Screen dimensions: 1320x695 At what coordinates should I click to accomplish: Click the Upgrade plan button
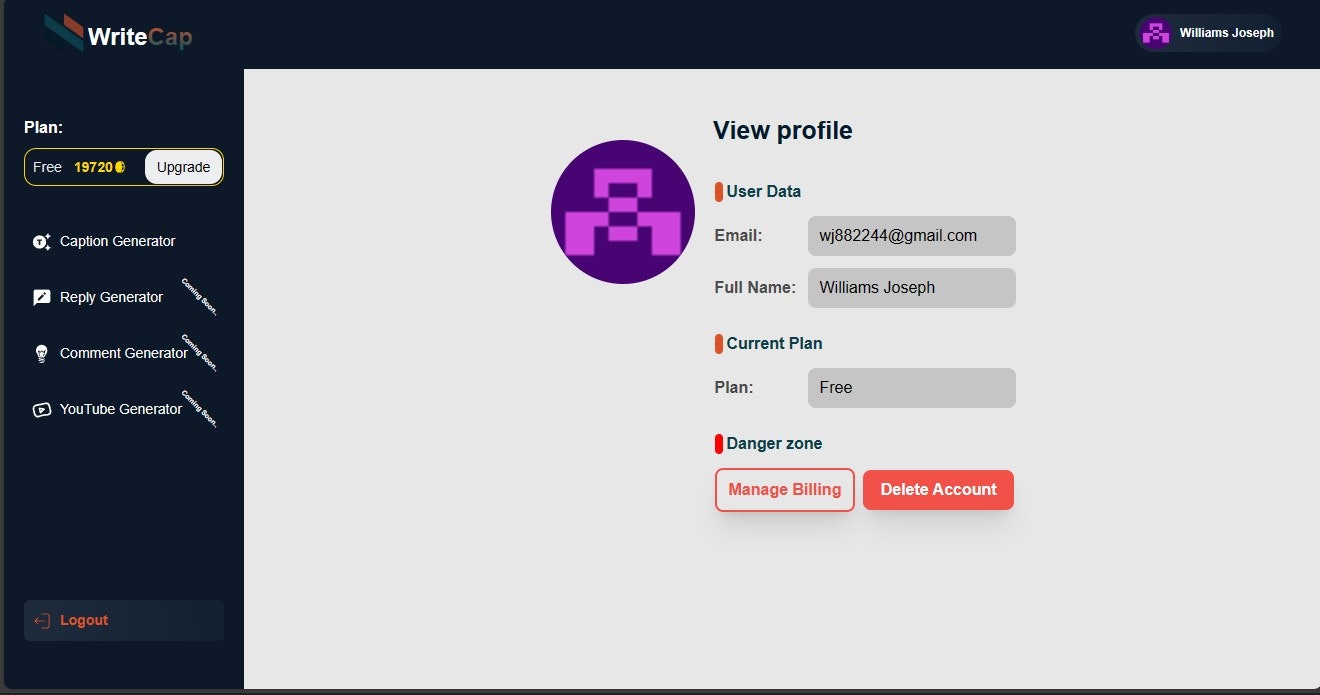(x=184, y=167)
